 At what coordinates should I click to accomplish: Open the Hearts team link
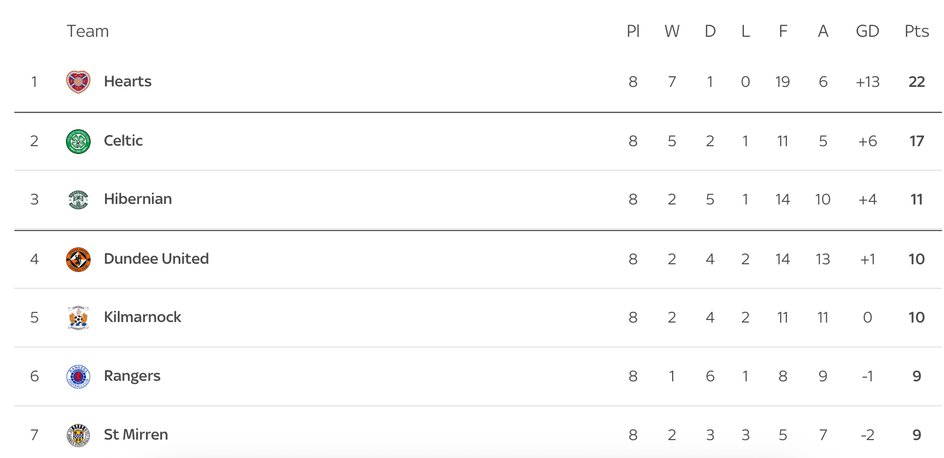click(127, 82)
